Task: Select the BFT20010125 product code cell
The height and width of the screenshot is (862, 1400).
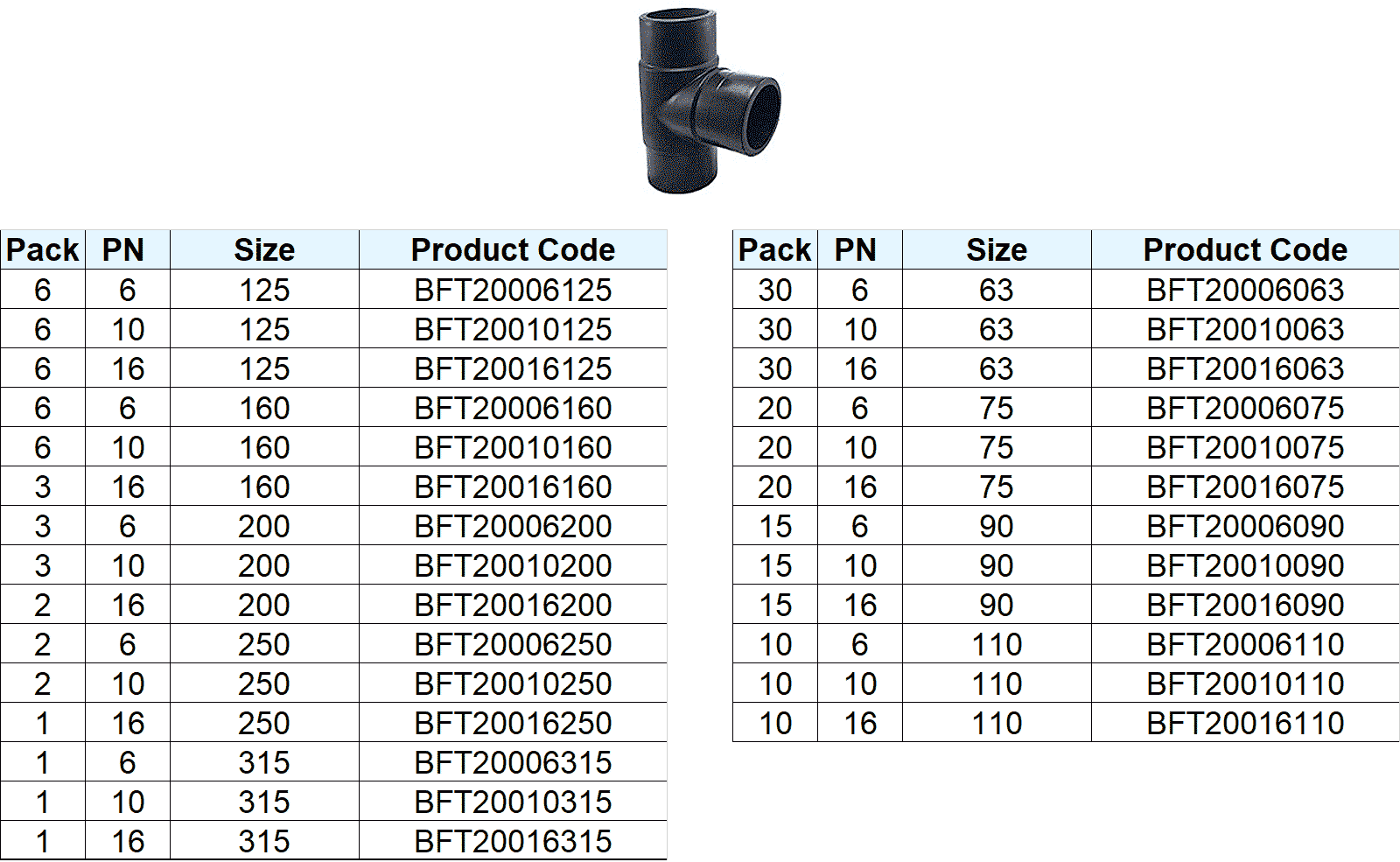Action: click(x=513, y=329)
